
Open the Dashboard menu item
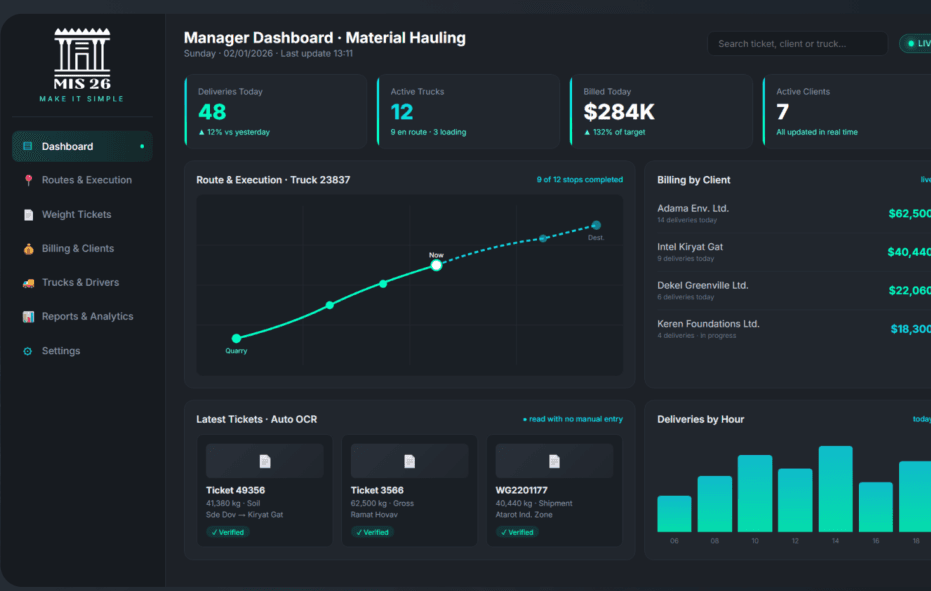[82, 146]
